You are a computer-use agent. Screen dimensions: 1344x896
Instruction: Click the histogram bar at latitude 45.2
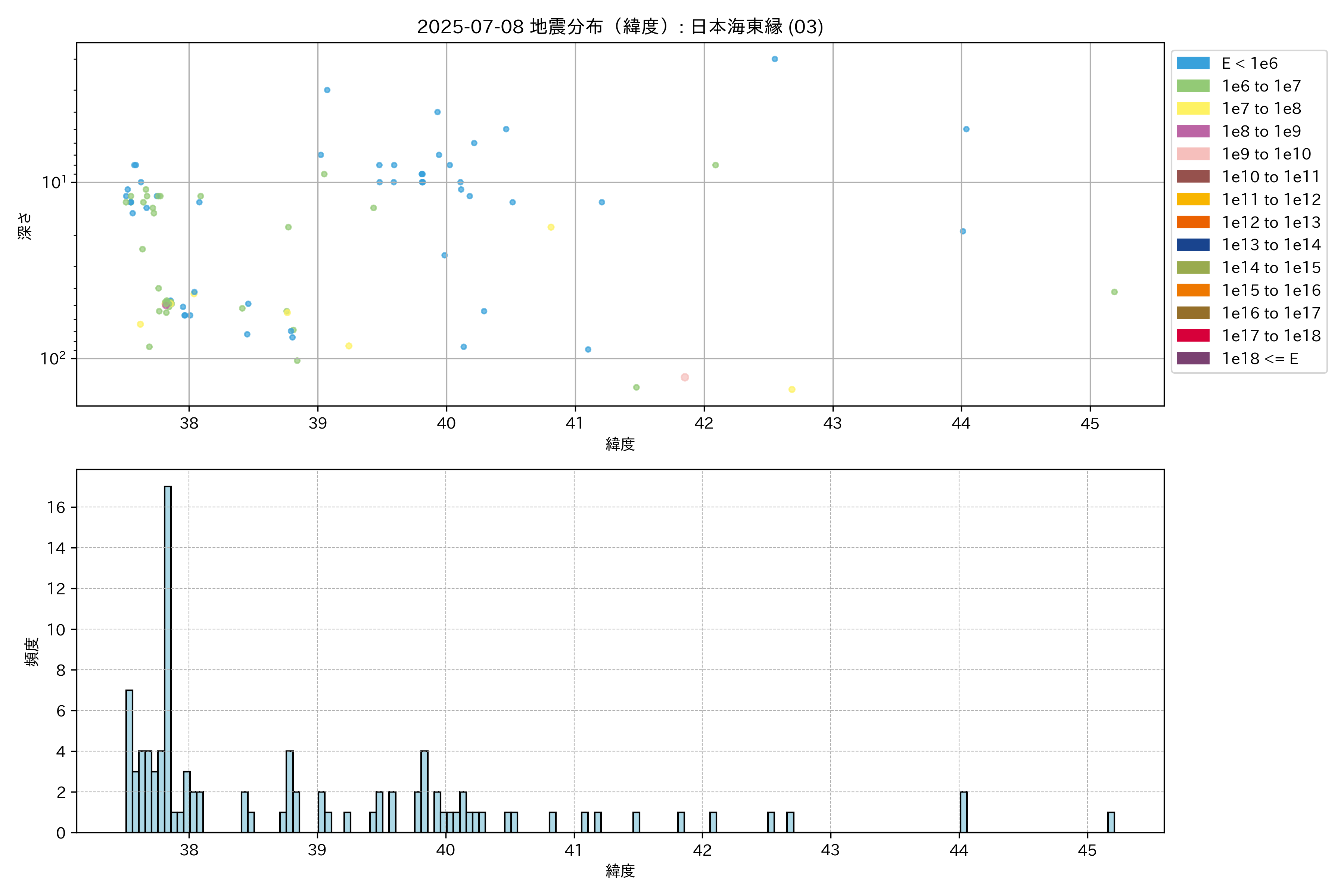(1111, 822)
